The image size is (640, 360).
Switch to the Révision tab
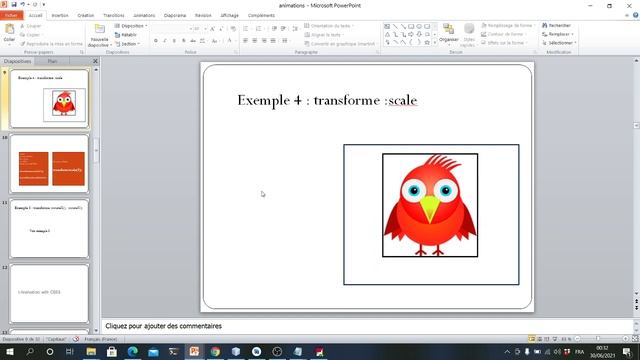click(203, 15)
